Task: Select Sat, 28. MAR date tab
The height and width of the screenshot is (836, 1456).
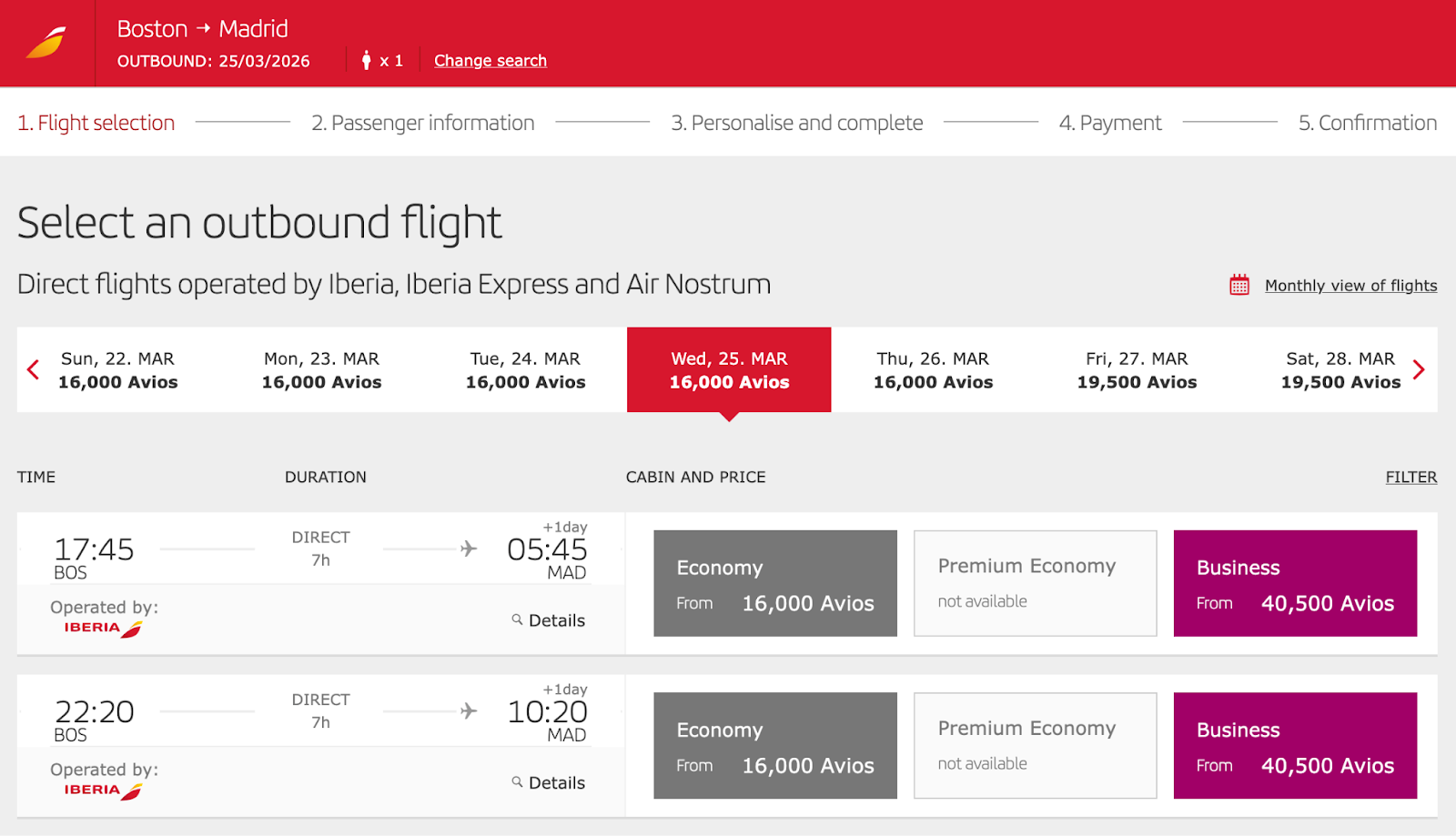Action: click(1340, 370)
